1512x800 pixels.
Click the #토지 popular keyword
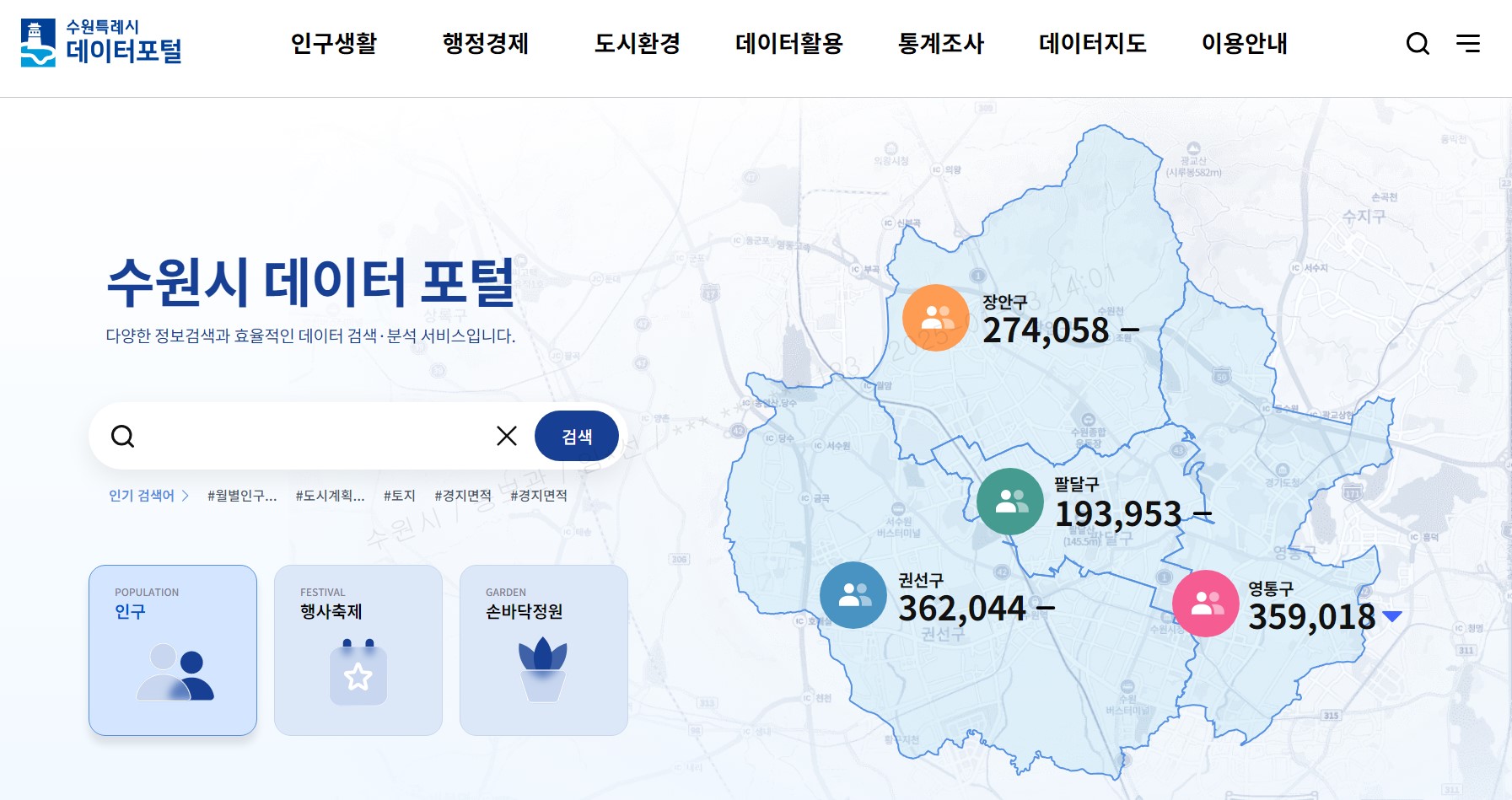coord(400,496)
